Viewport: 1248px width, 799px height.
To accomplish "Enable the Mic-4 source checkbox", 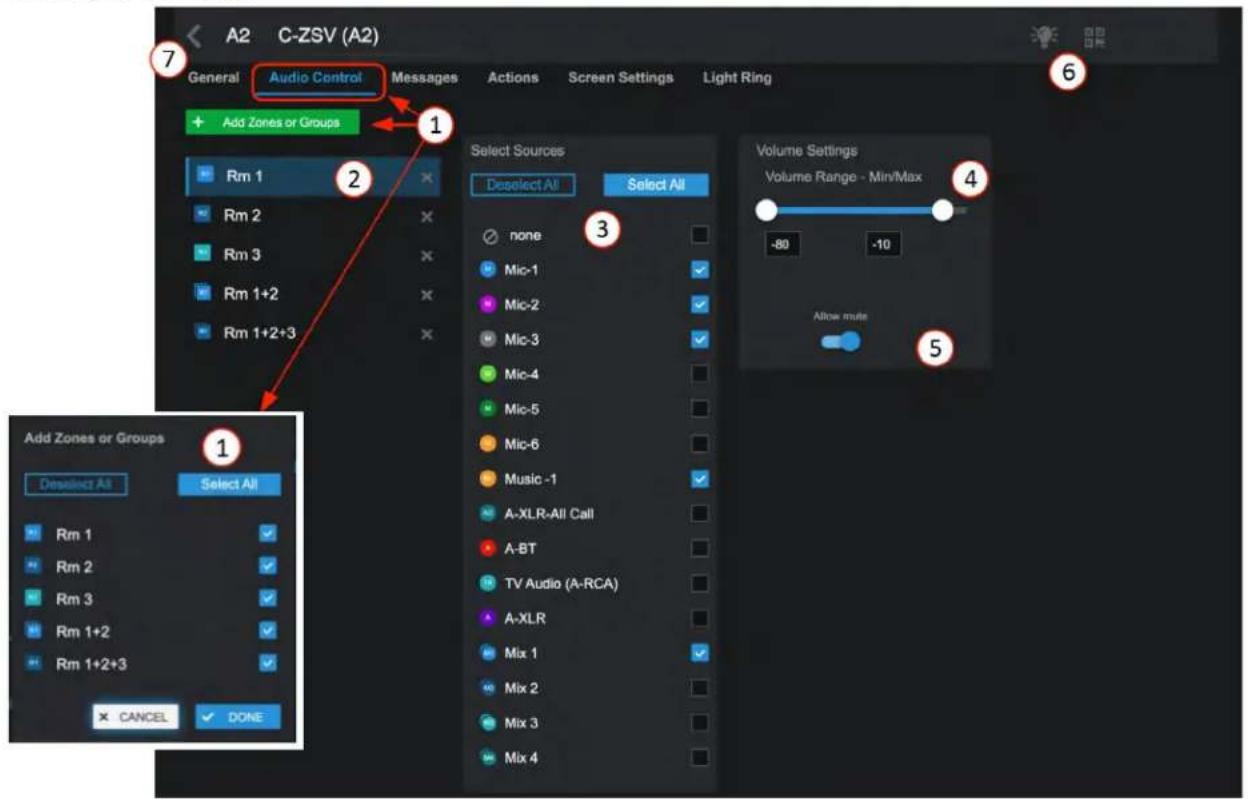I will coord(700,374).
